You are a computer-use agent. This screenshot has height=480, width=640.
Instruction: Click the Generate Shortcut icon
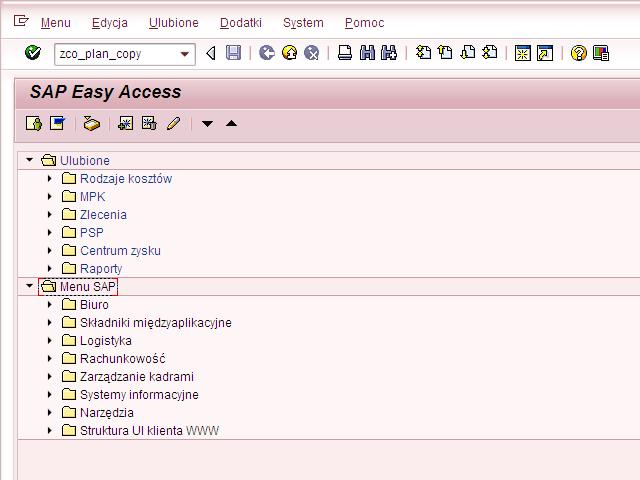pos(545,53)
